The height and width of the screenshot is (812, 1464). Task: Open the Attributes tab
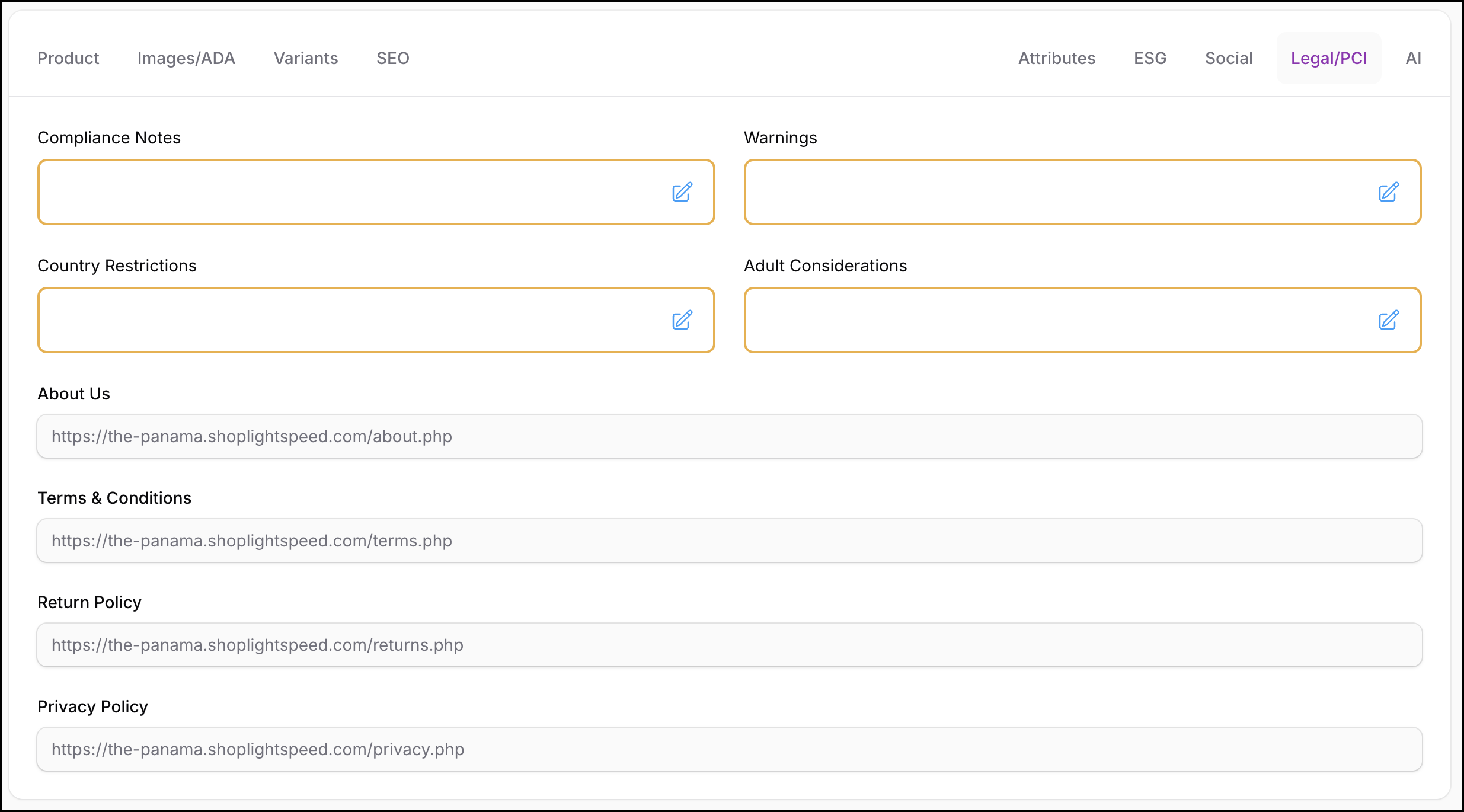pos(1057,58)
